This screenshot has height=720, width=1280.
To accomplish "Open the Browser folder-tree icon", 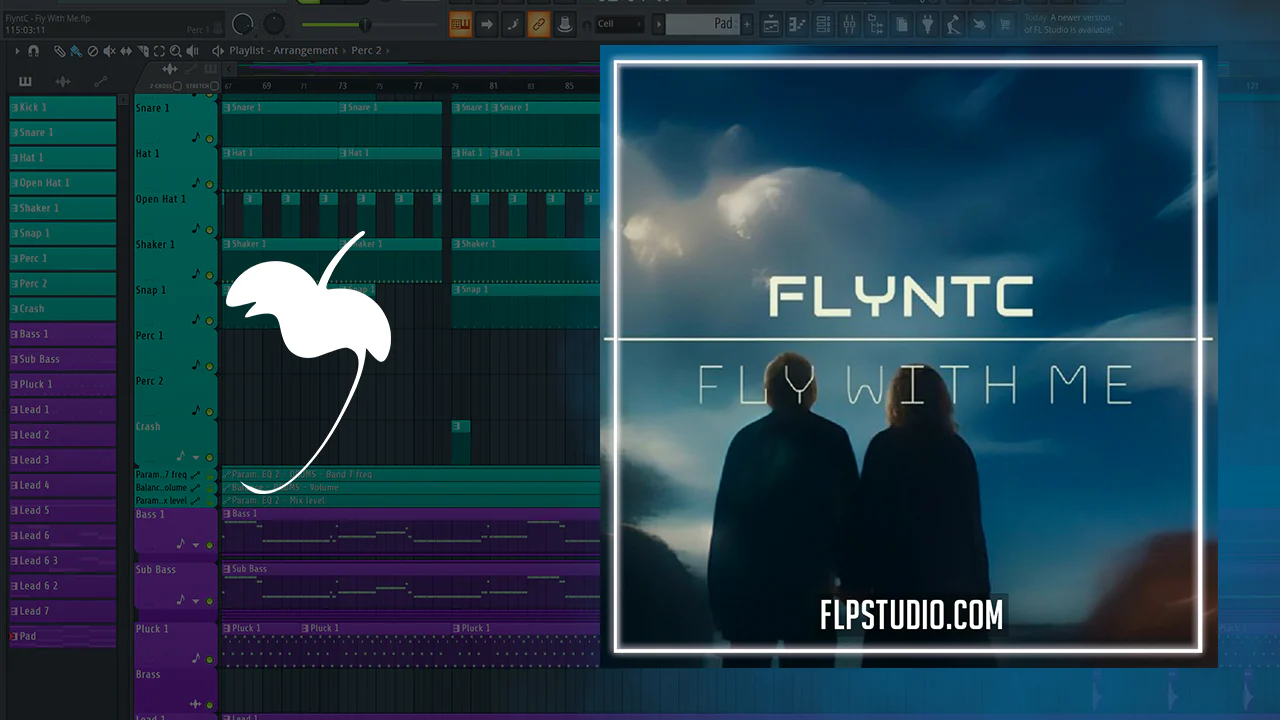I will [x=876, y=24].
